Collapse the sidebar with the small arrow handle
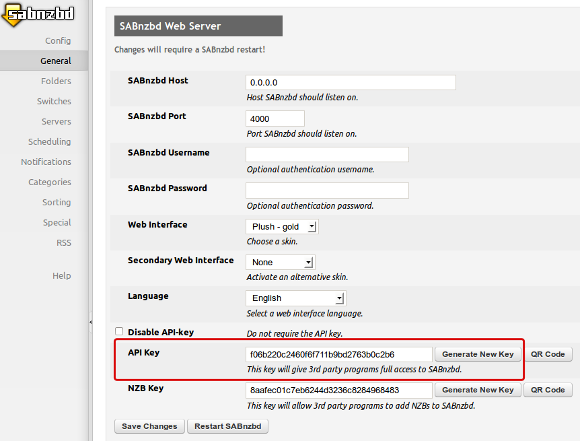 coord(91,322)
